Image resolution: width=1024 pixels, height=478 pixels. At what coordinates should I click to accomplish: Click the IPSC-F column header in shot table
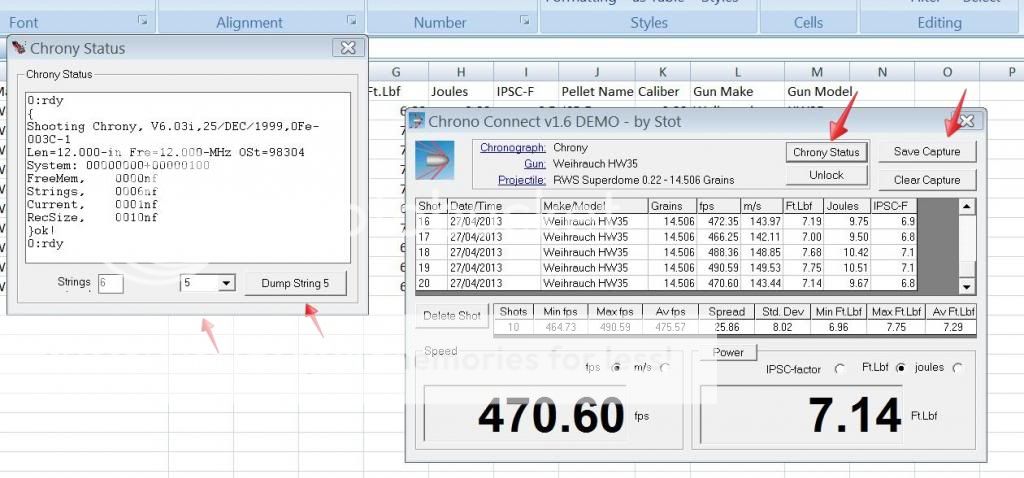(894, 206)
